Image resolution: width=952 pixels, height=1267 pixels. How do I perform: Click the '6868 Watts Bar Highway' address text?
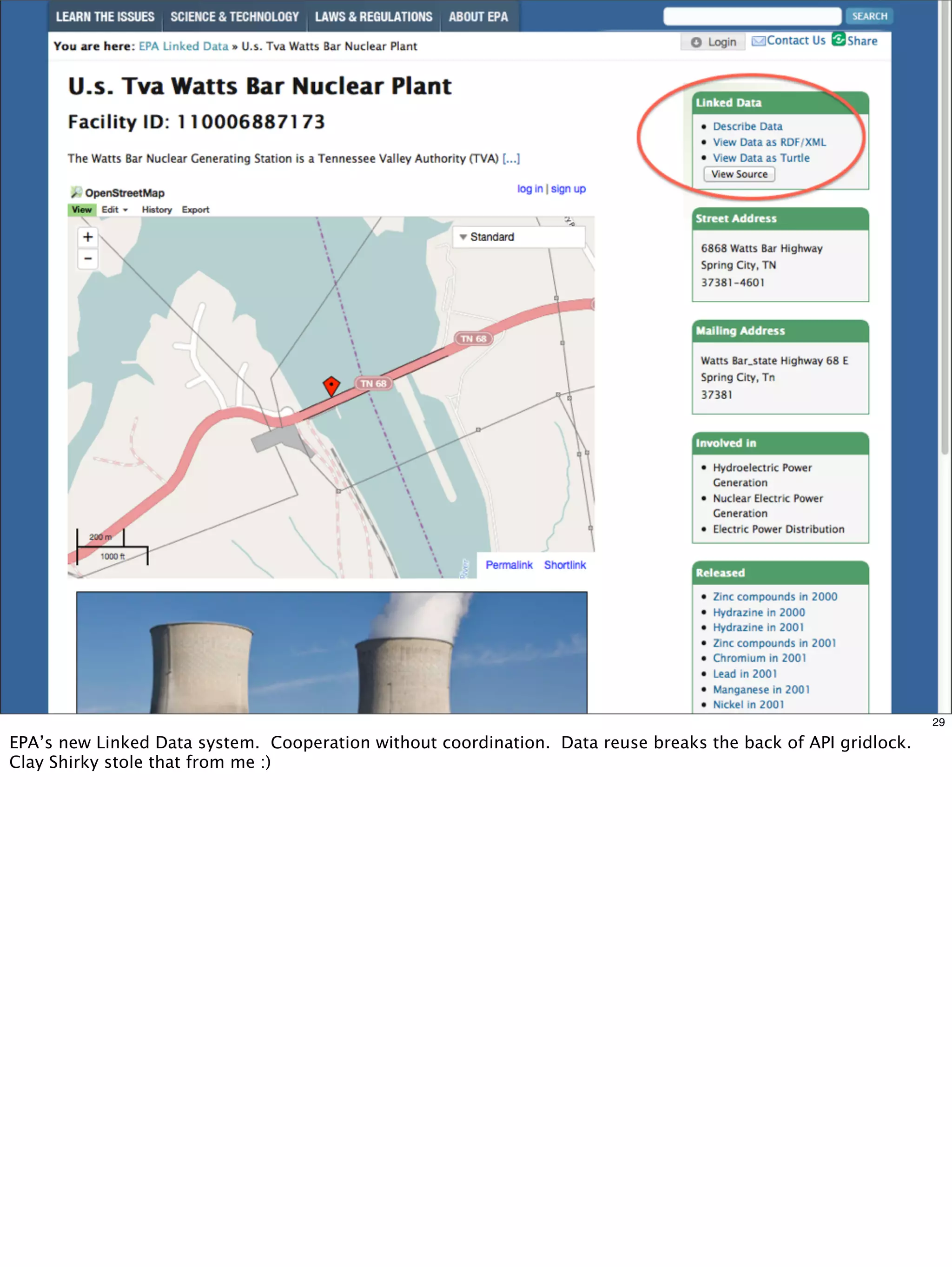(x=761, y=248)
